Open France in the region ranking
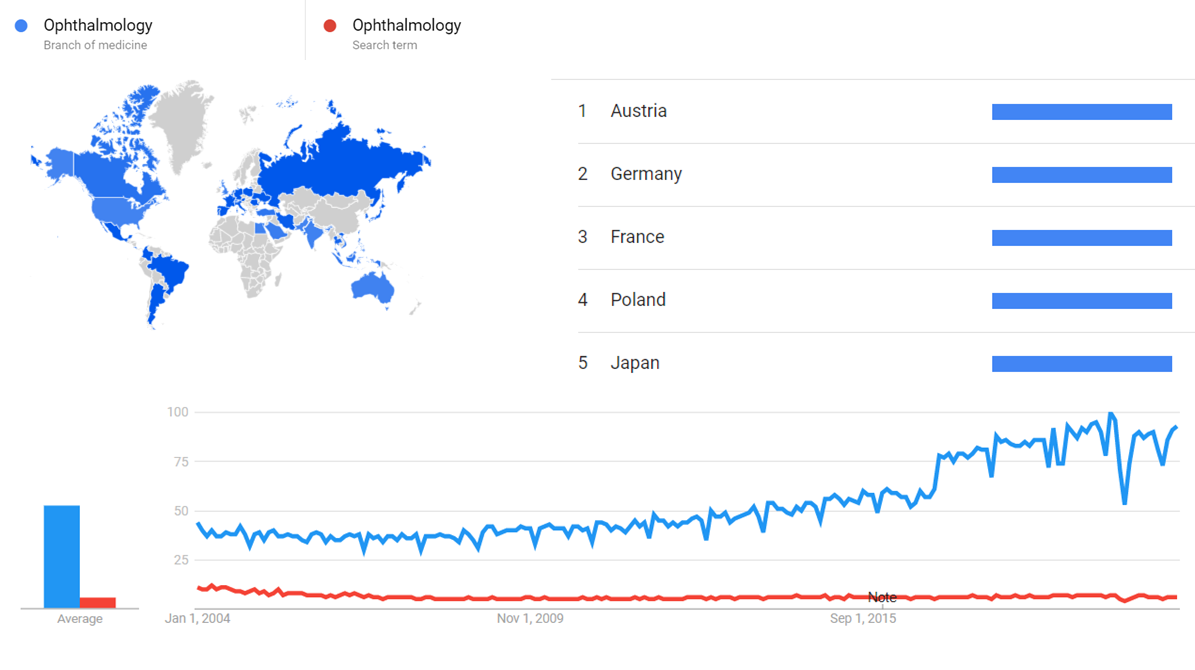 click(637, 237)
